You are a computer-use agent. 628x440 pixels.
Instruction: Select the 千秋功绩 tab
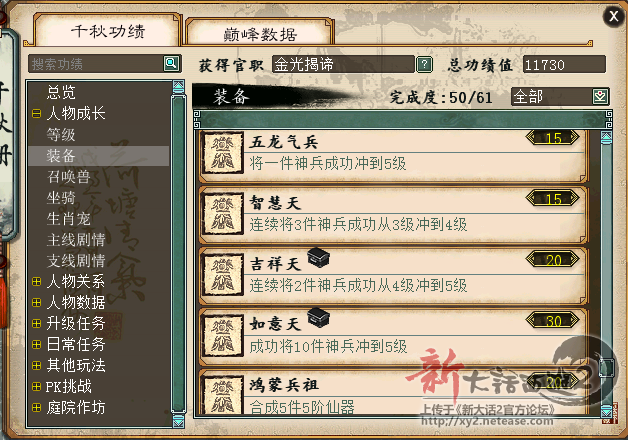pyautogui.click(x=108, y=31)
